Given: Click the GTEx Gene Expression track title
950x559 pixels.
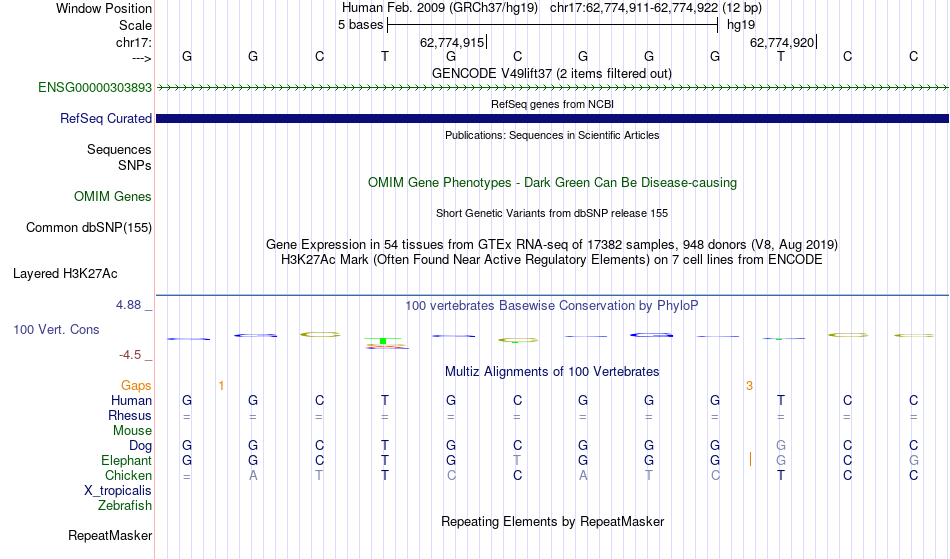Looking at the screenshot, I should click(552, 245).
